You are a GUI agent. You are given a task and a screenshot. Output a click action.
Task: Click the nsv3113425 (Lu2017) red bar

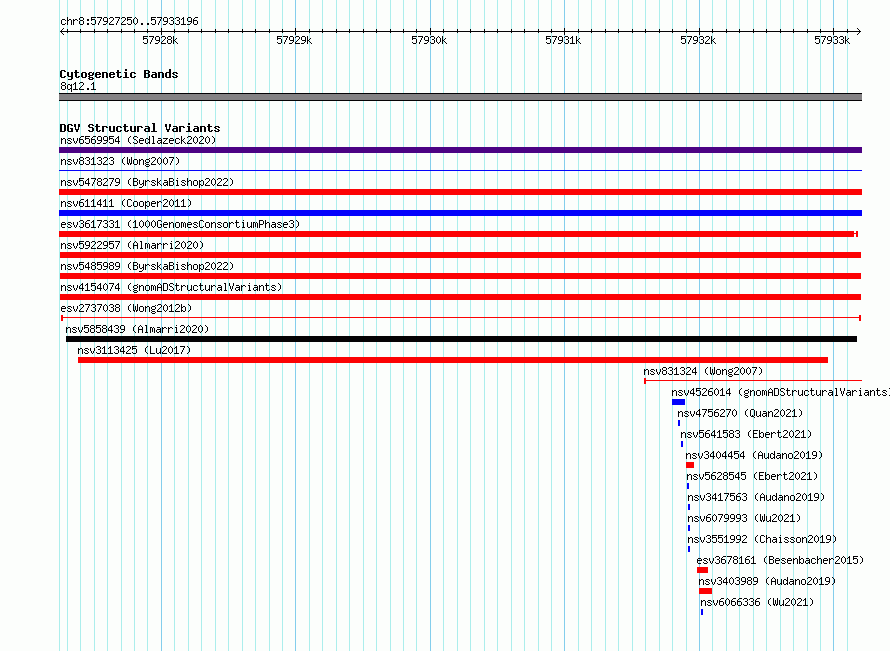(453, 360)
